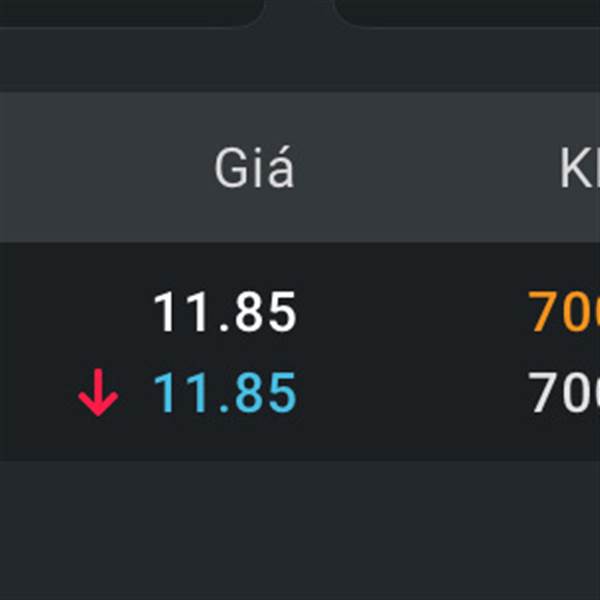Select the white 11.85 price
This screenshot has width=600, height=600.
225,314
